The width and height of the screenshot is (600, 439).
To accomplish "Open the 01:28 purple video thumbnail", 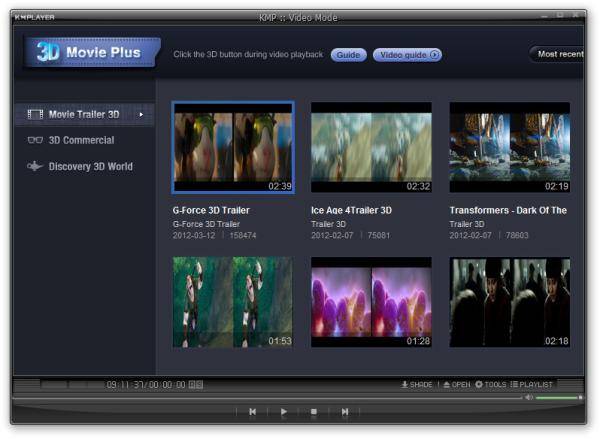I will click(371, 302).
